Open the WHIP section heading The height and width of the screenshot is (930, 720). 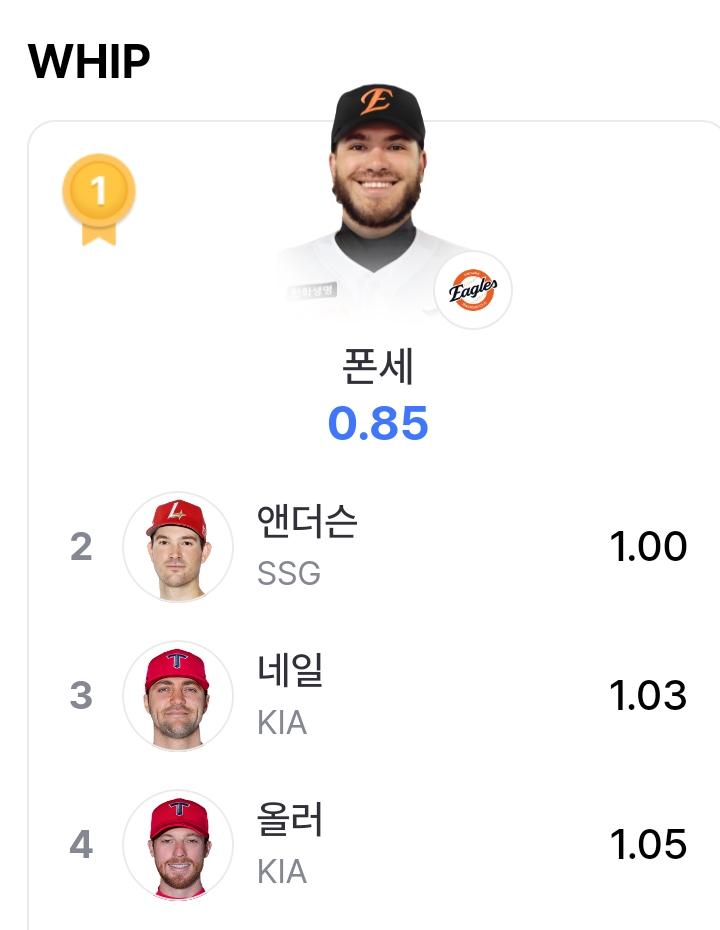[x=89, y=61]
